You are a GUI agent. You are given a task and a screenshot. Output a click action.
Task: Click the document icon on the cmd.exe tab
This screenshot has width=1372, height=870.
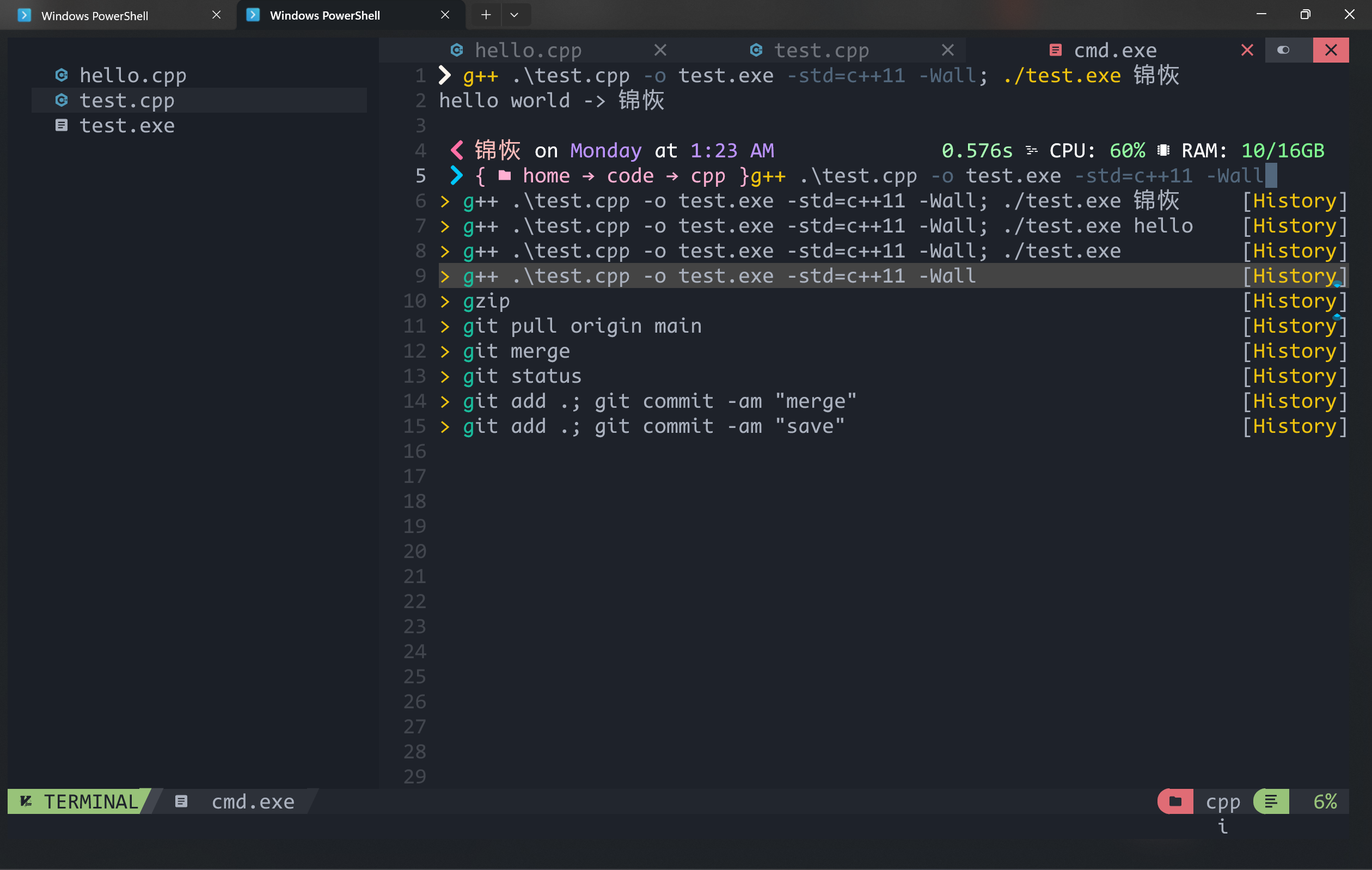pos(1056,50)
